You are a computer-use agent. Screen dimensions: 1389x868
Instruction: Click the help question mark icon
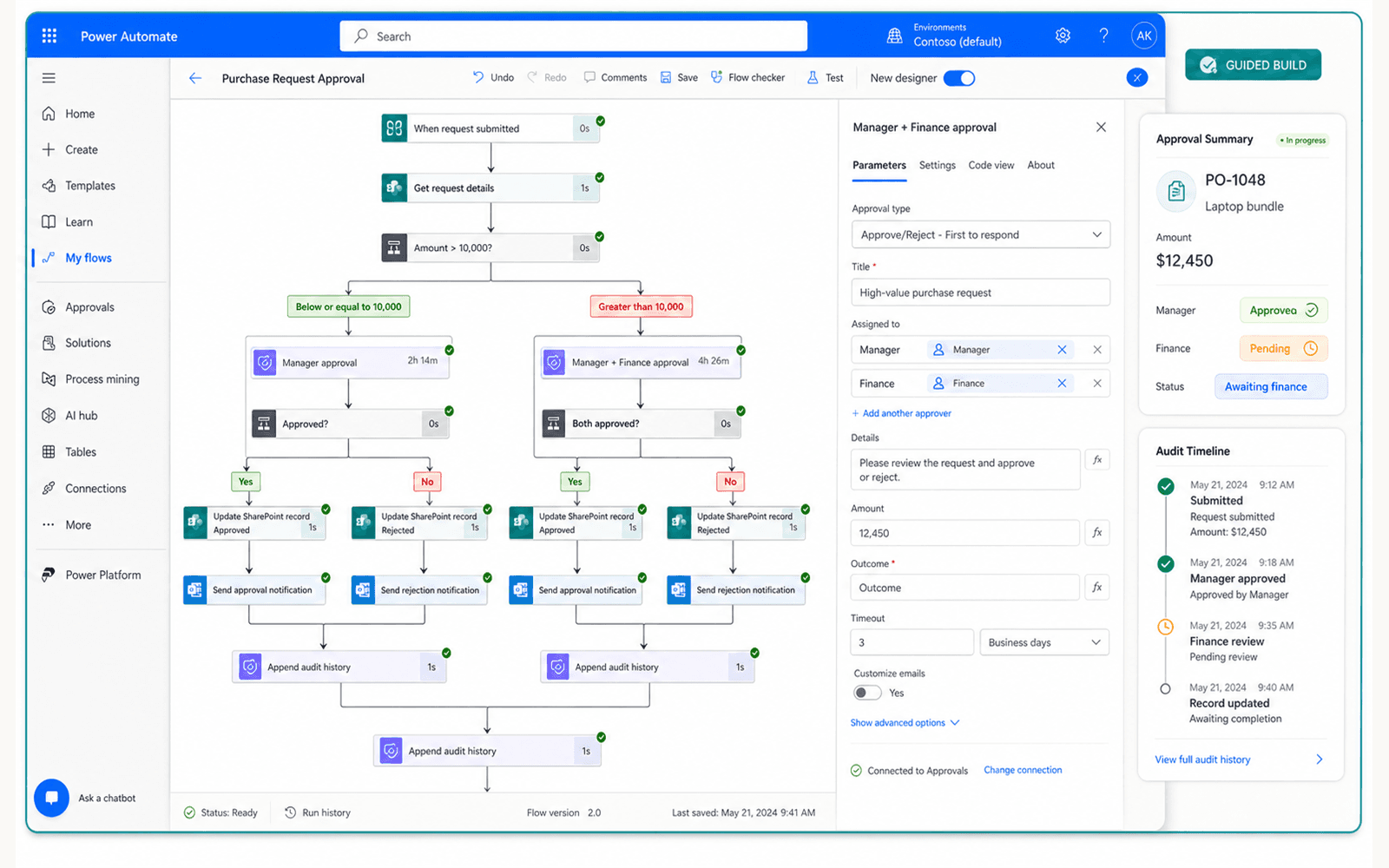pos(1103,36)
